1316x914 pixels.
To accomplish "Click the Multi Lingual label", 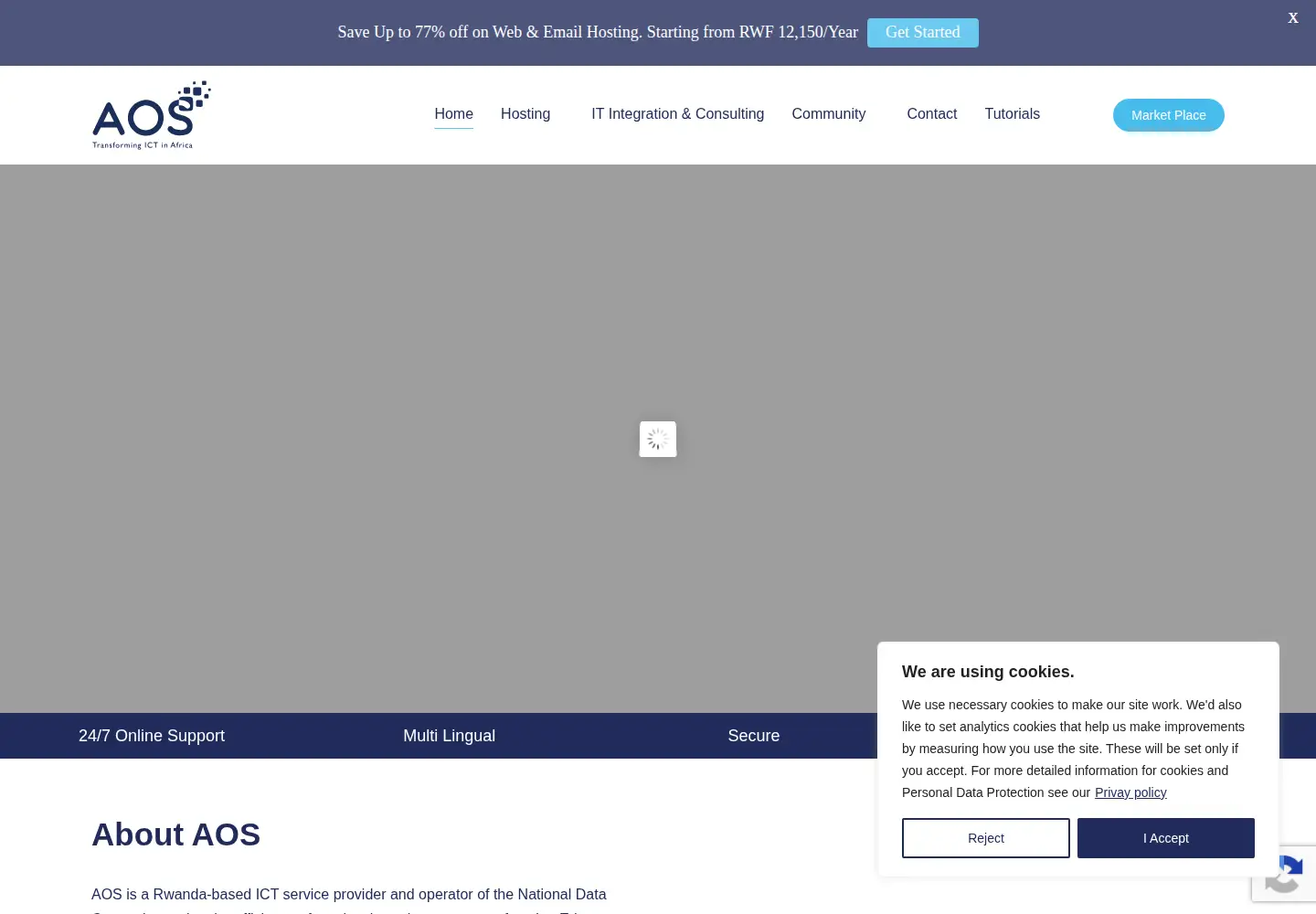I will click(449, 736).
